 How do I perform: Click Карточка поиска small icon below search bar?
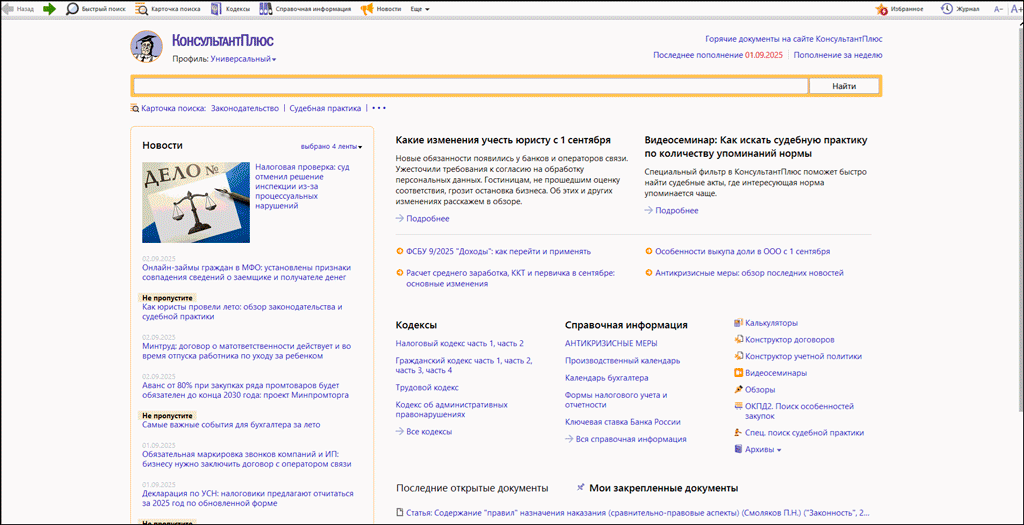coord(135,108)
